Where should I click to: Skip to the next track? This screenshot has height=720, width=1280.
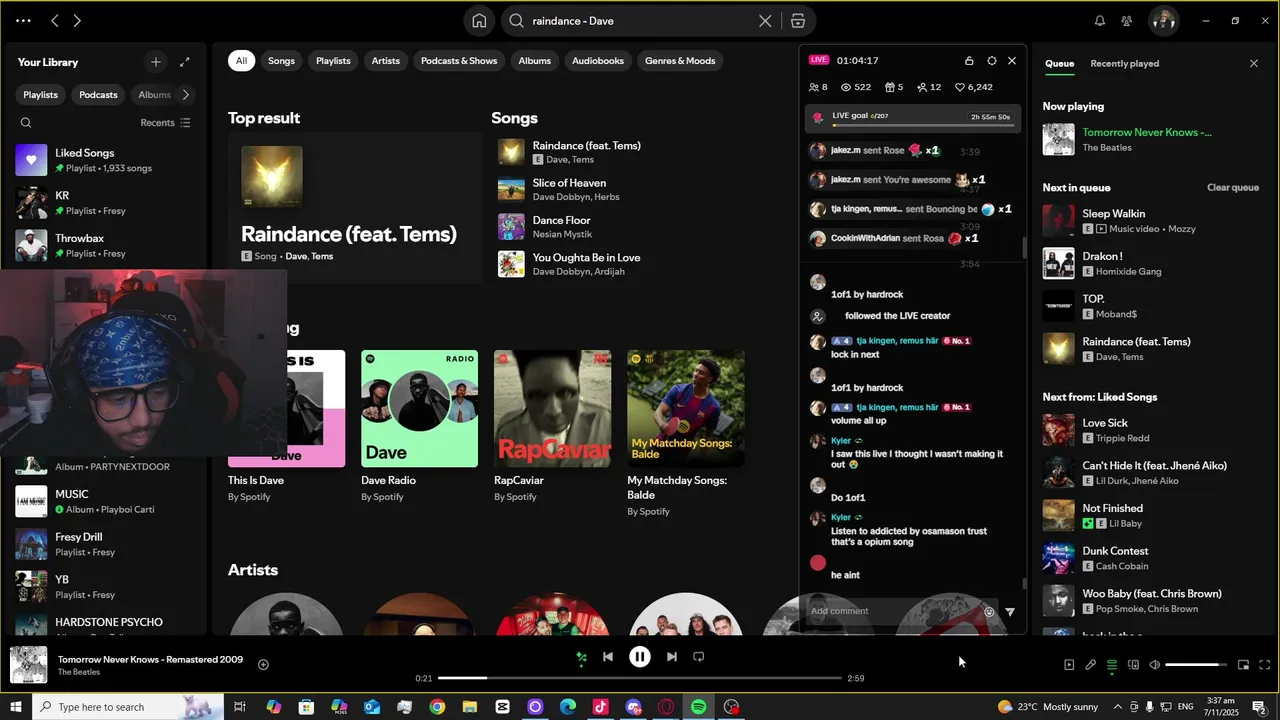point(672,657)
